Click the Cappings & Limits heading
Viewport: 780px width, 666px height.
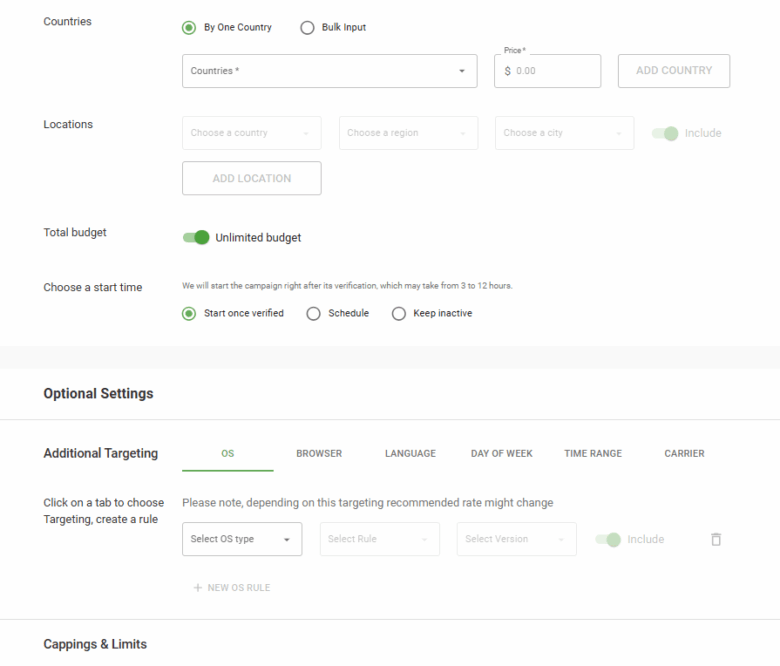coord(95,644)
